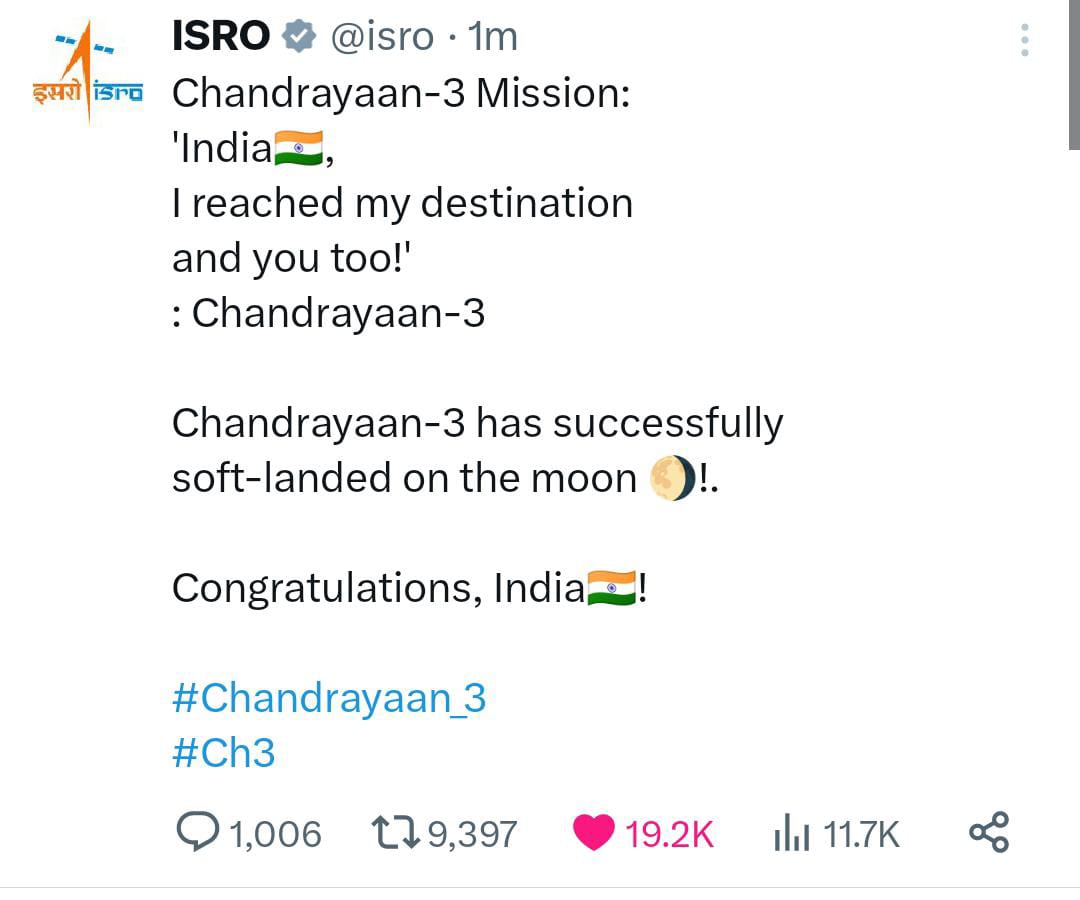Click the ISRO display name

221,37
